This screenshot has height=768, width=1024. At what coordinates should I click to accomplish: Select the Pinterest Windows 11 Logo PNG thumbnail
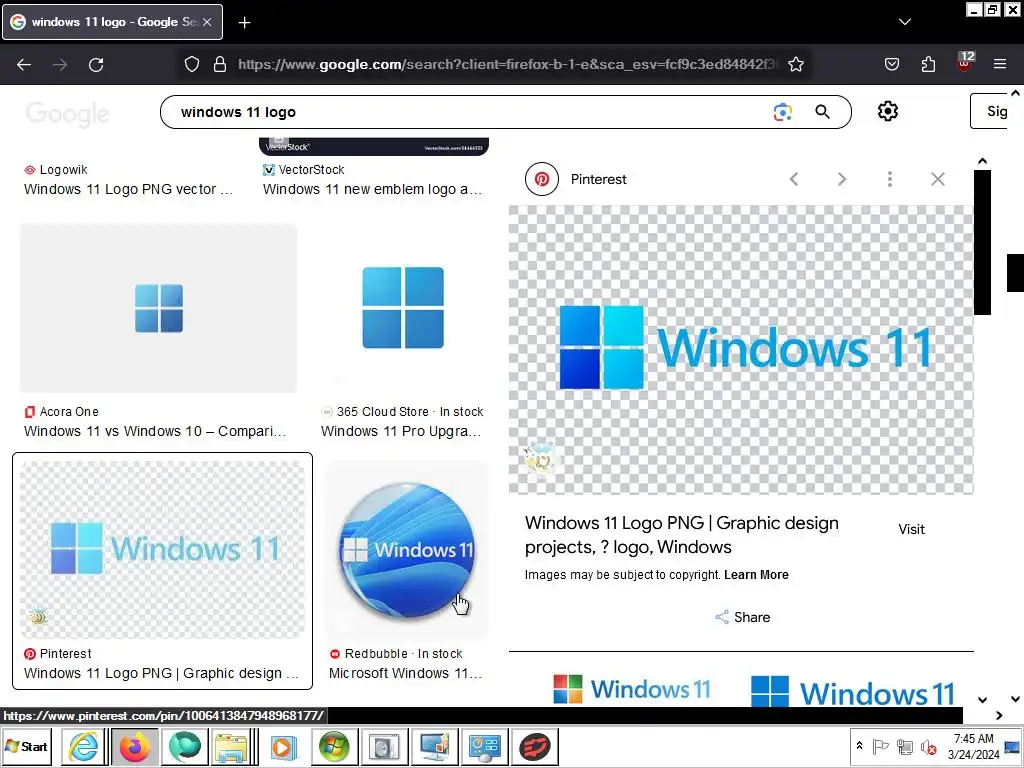163,550
